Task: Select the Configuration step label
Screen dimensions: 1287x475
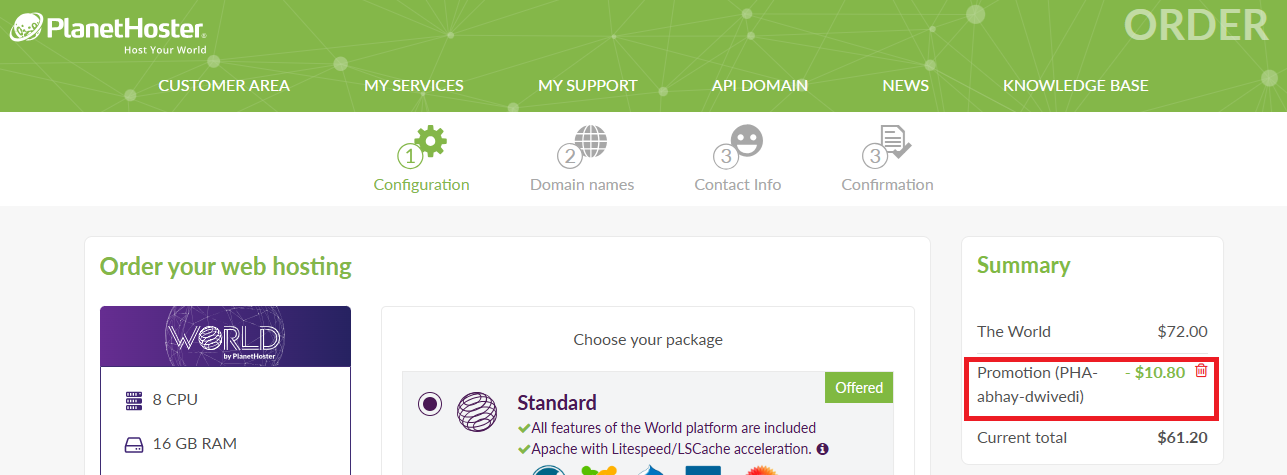Action: coord(421,185)
